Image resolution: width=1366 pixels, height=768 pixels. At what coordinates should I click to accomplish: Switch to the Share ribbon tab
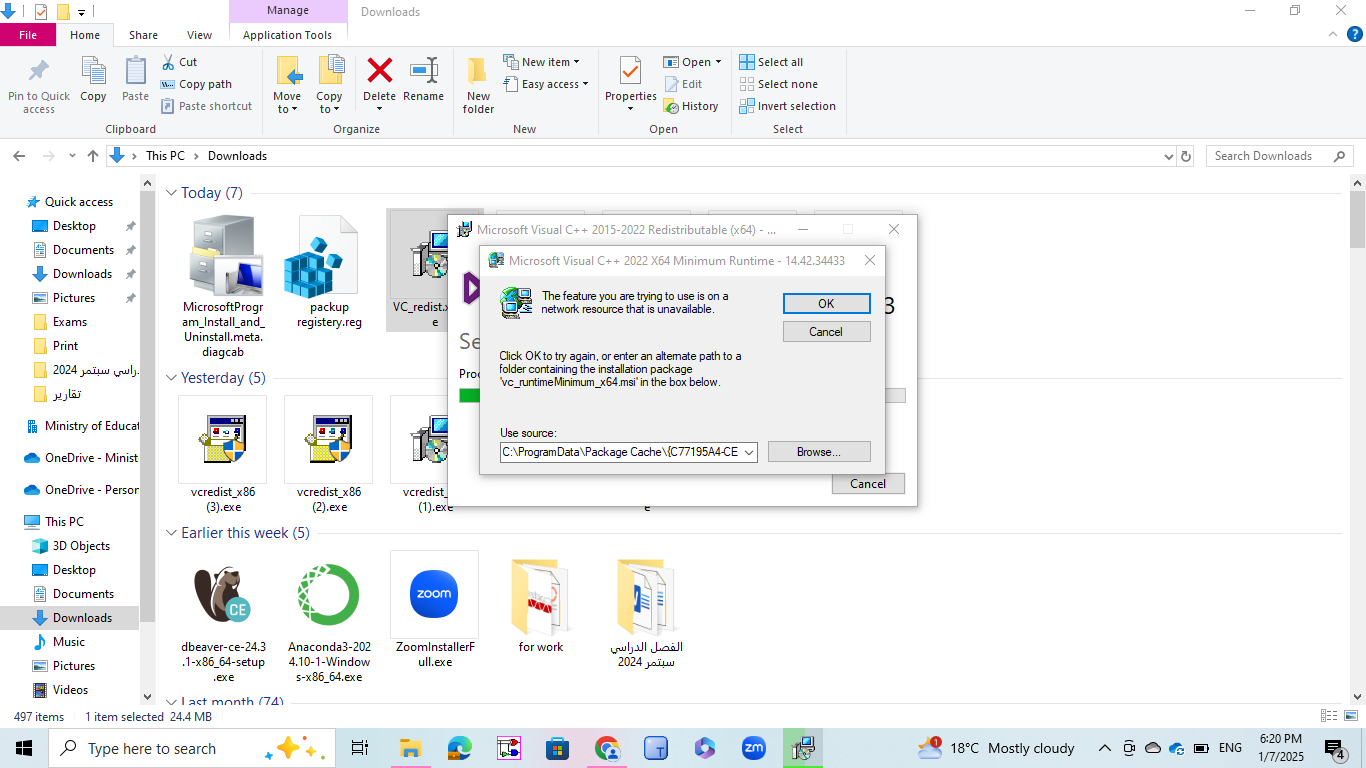point(143,35)
